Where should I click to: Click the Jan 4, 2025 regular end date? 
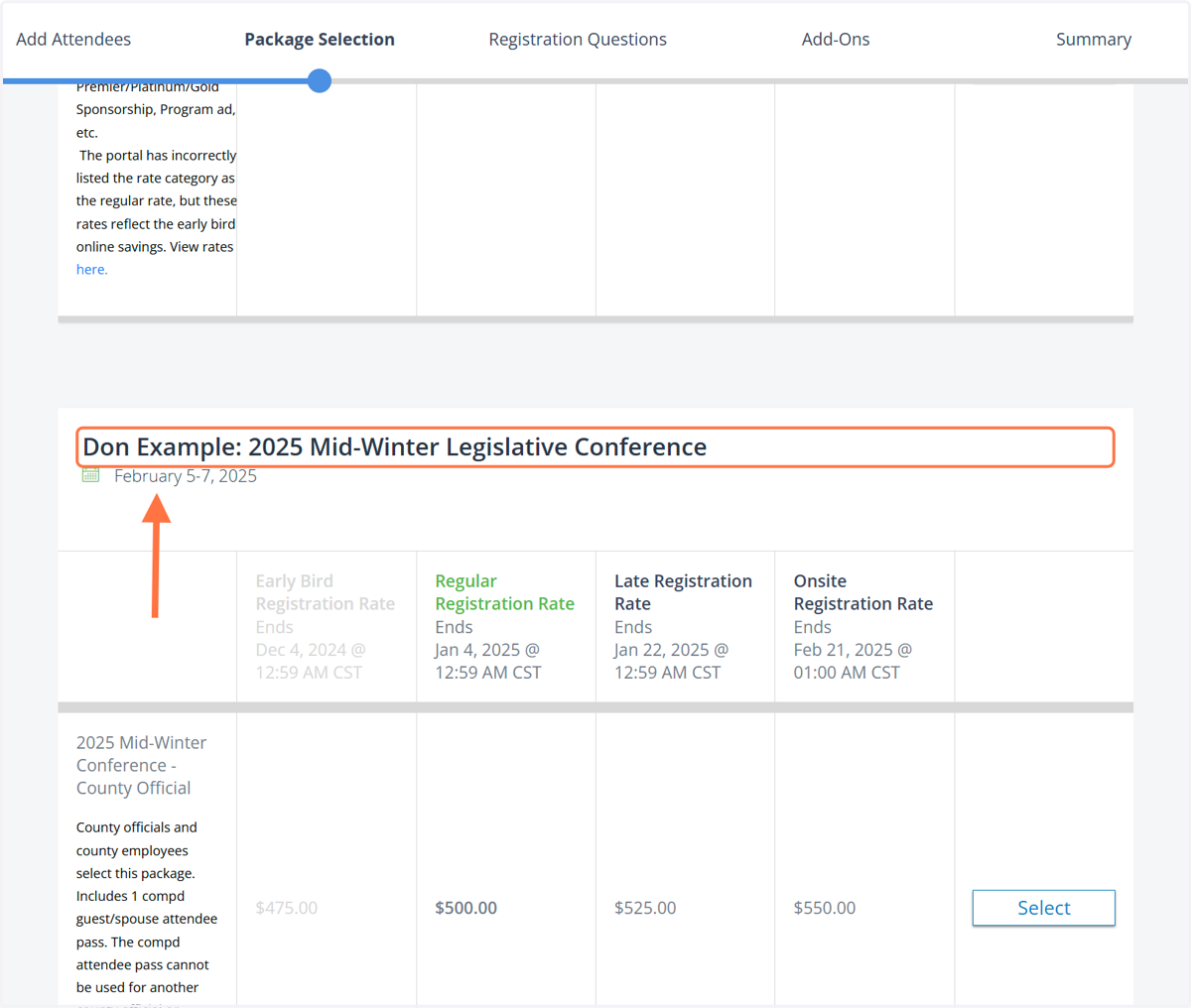point(488,661)
